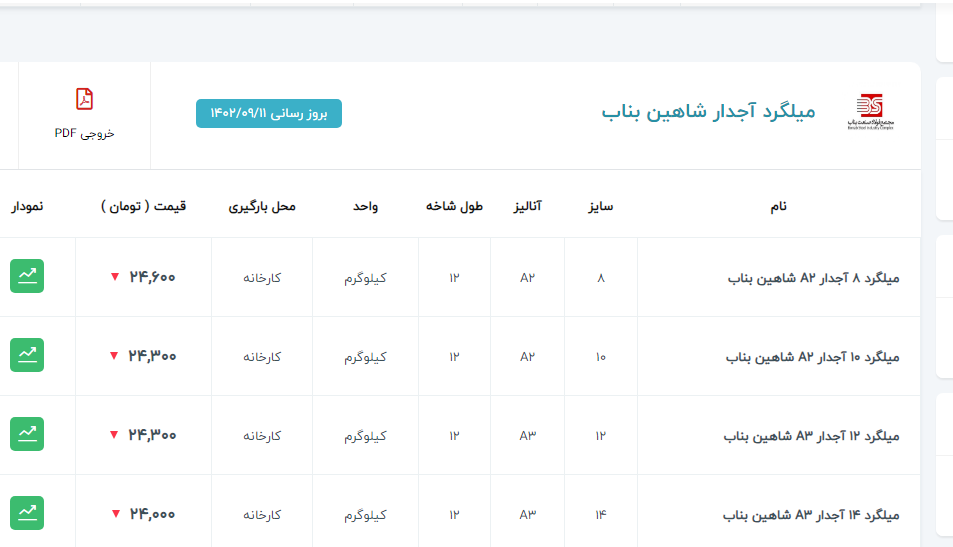Image resolution: width=953 pixels, height=547 pixels.
Task: Open میلگرد 14 آجدار A3 شاهین بناب product
Action: 812,514
